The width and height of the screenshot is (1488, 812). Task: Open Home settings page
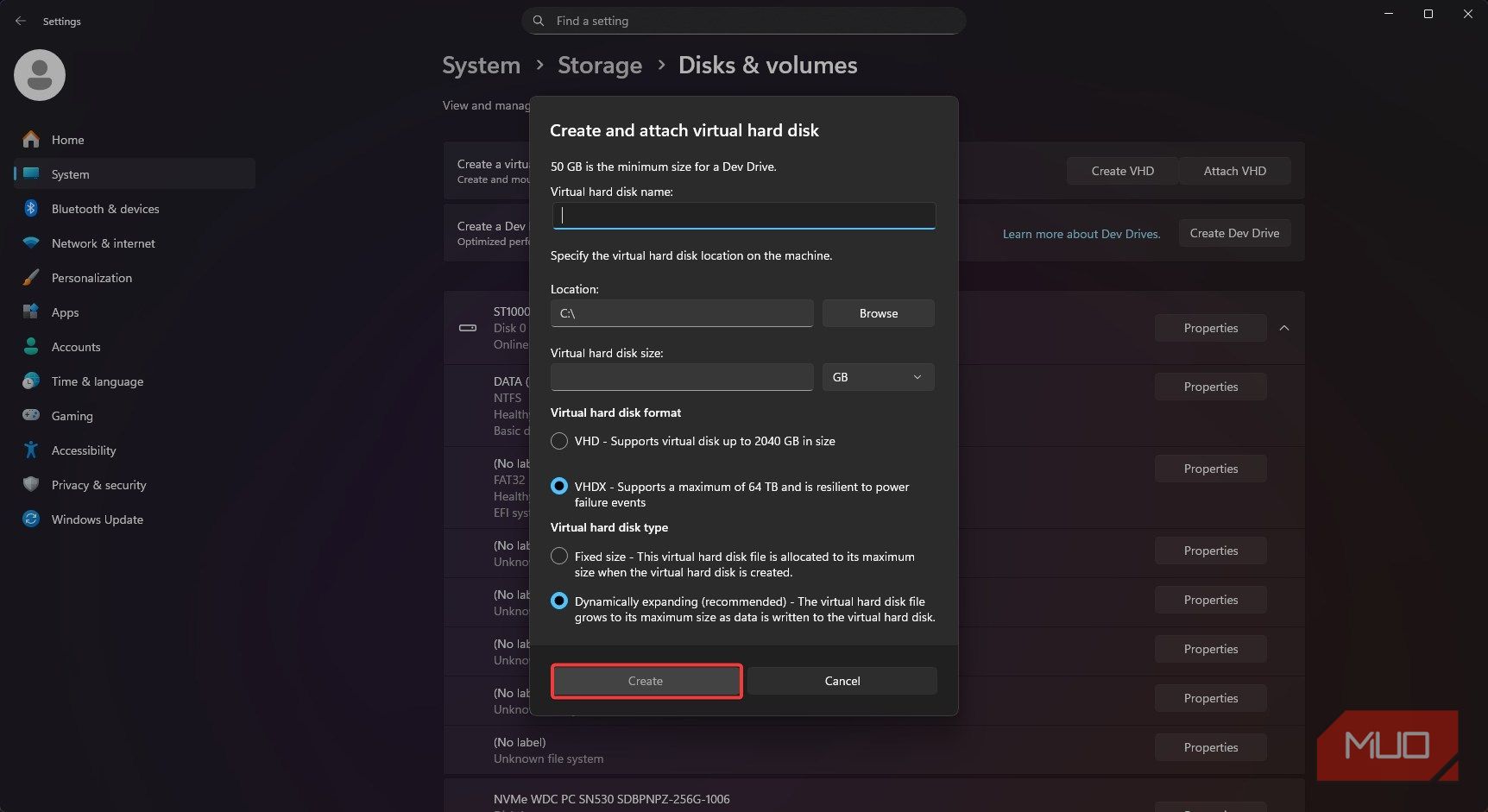tap(135, 140)
